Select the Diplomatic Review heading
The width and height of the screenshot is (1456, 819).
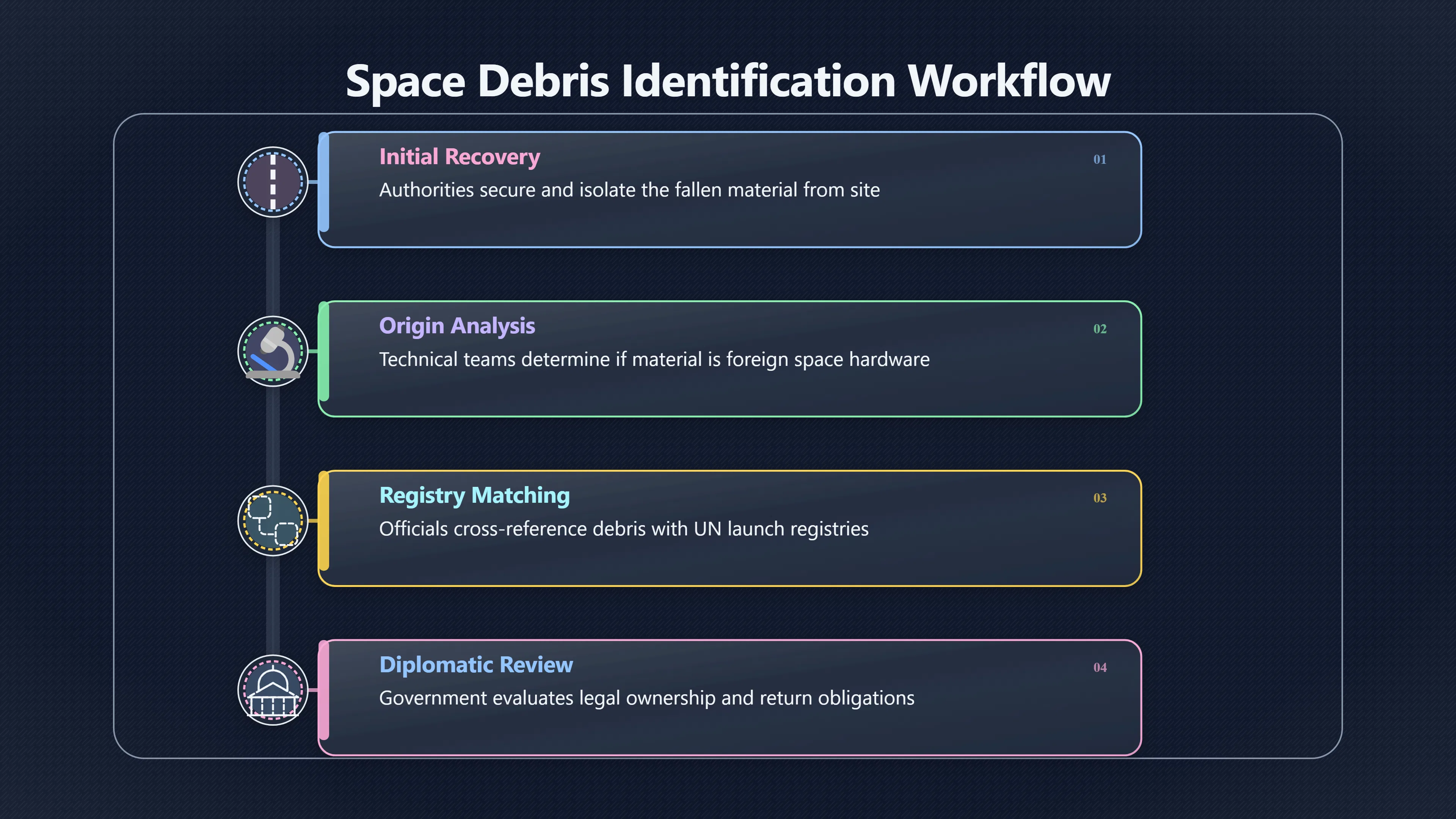click(476, 665)
